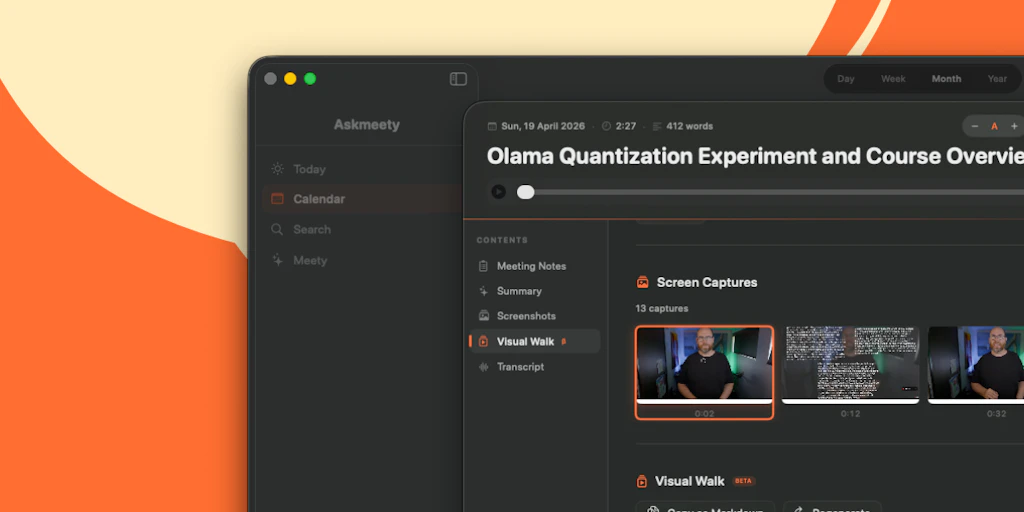Image resolution: width=1024 pixels, height=512 pixels.
Task: Click the 2:27 duration label
Action: pos(626,126)
